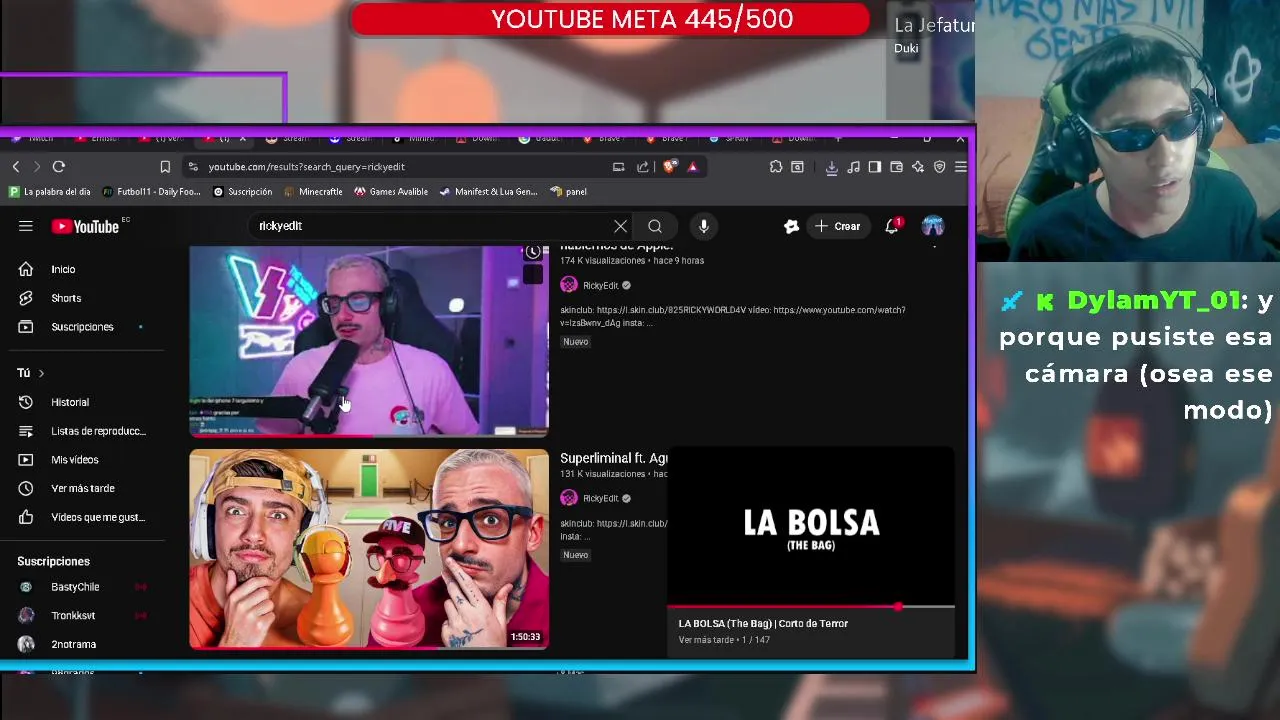
Task: Open the Superliminal ft. video title
Action: (613, 458)
